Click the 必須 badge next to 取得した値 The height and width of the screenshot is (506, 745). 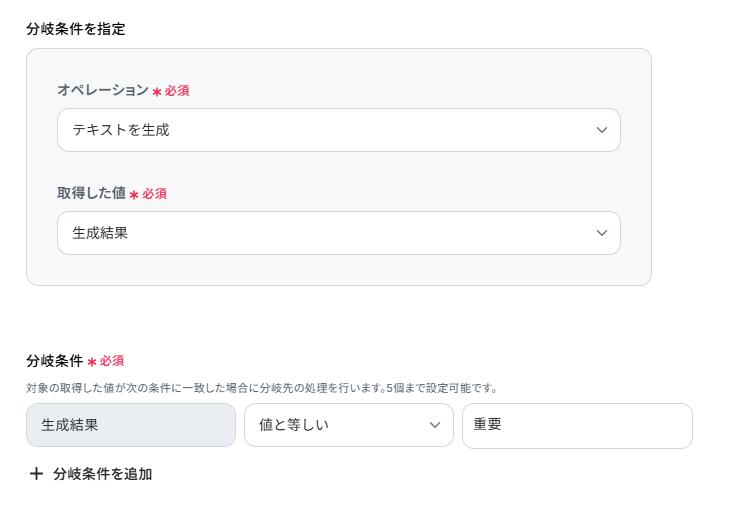pos(154,193)
